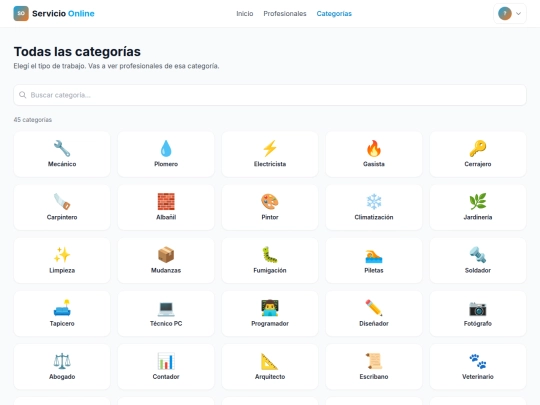Choose the Tapicero couch icon

click(x=62, y=308)
